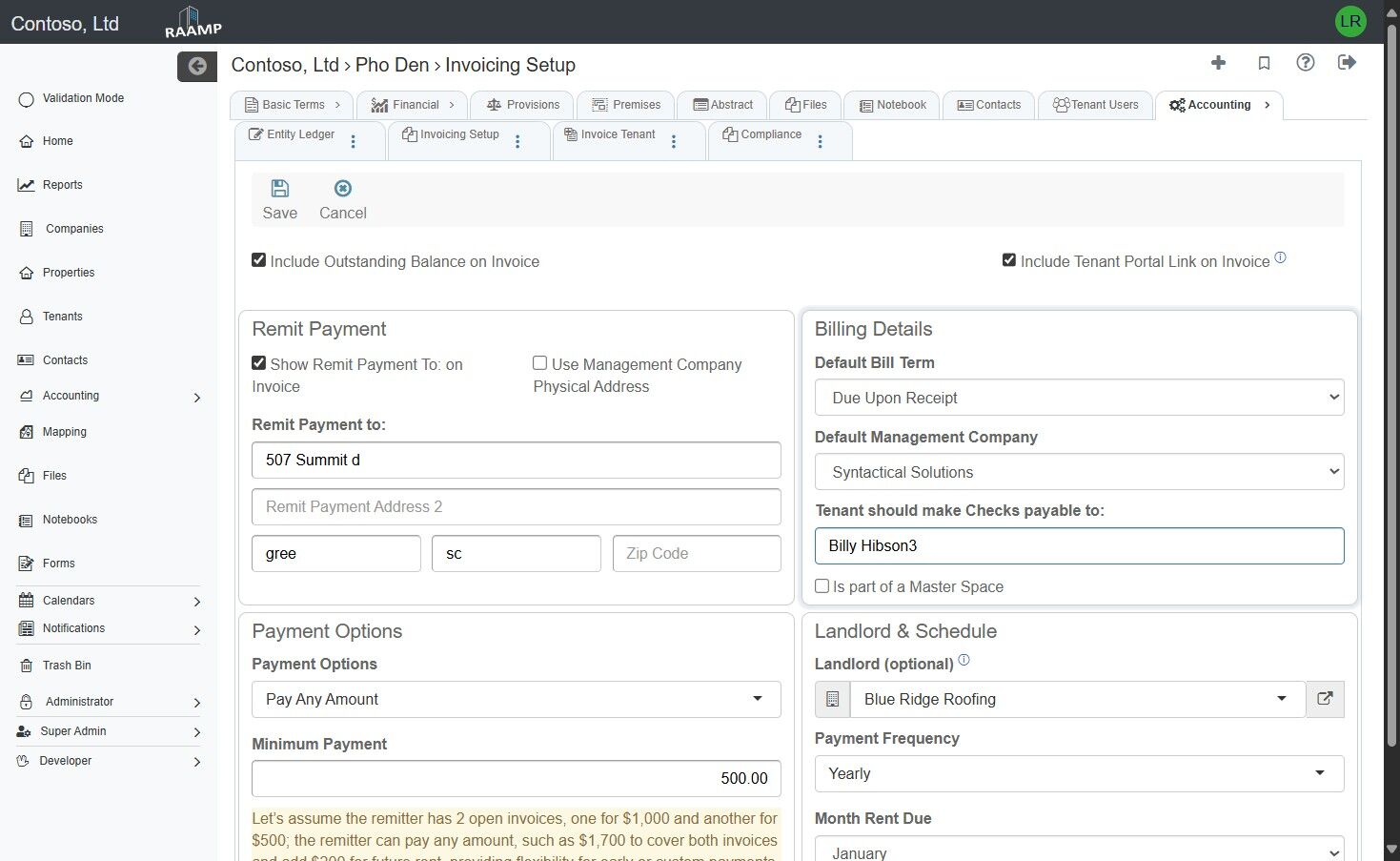Click the Remit Payment Address 2 field
This screenshot has height=861, width=1400.
point(516,506)
